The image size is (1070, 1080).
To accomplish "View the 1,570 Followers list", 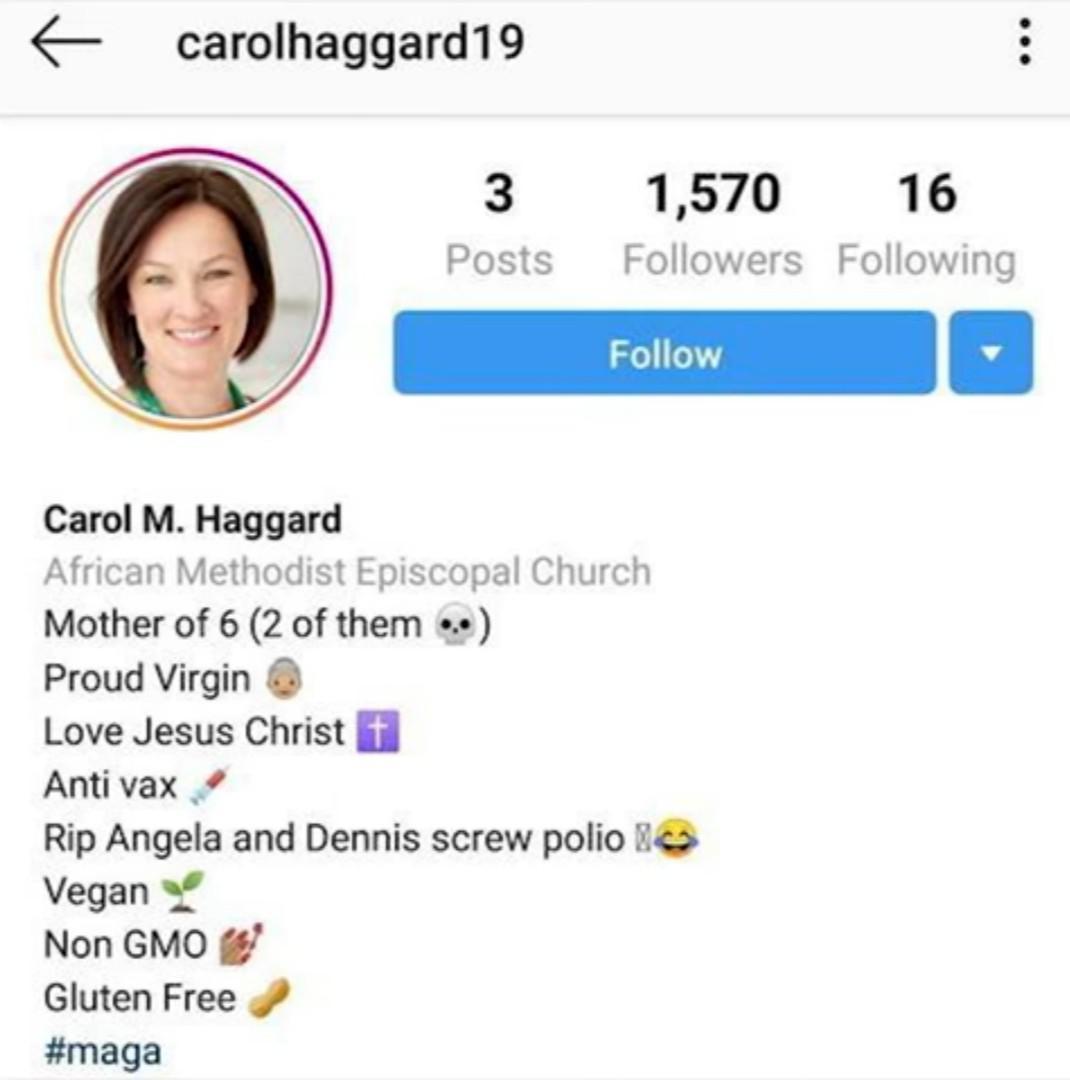I will click(x=713, y=224).
